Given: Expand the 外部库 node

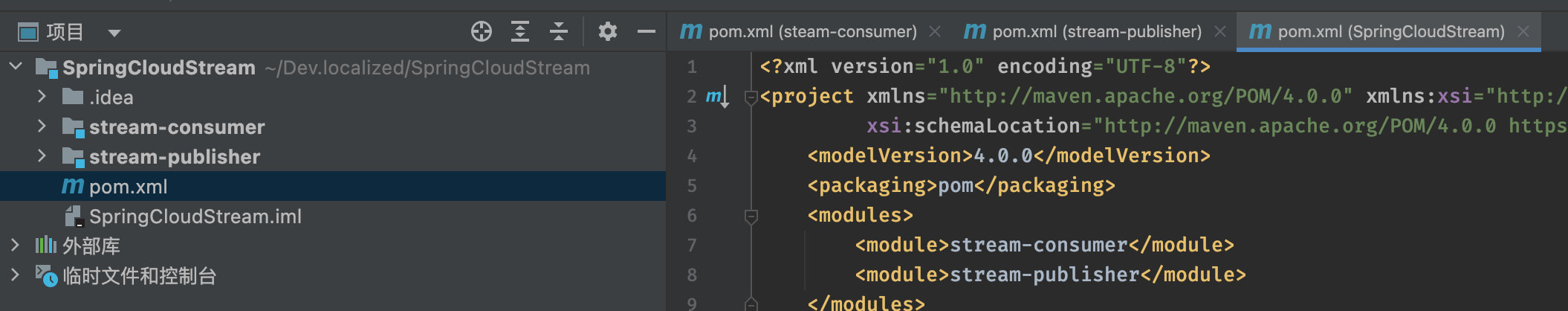Looking at the screenshot, I should click(x=16, y=246).
